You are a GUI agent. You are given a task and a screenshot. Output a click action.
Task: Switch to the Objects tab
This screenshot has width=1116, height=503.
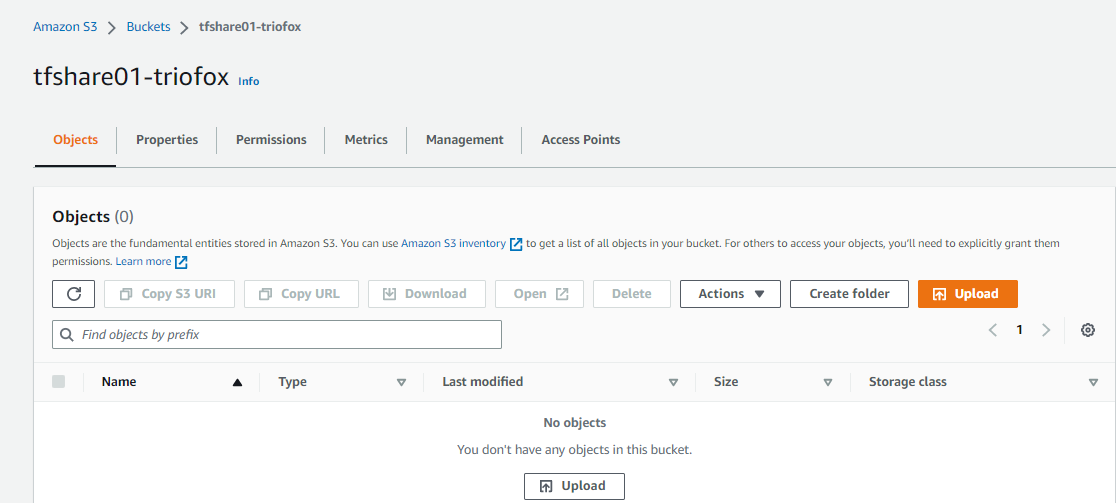75,140
